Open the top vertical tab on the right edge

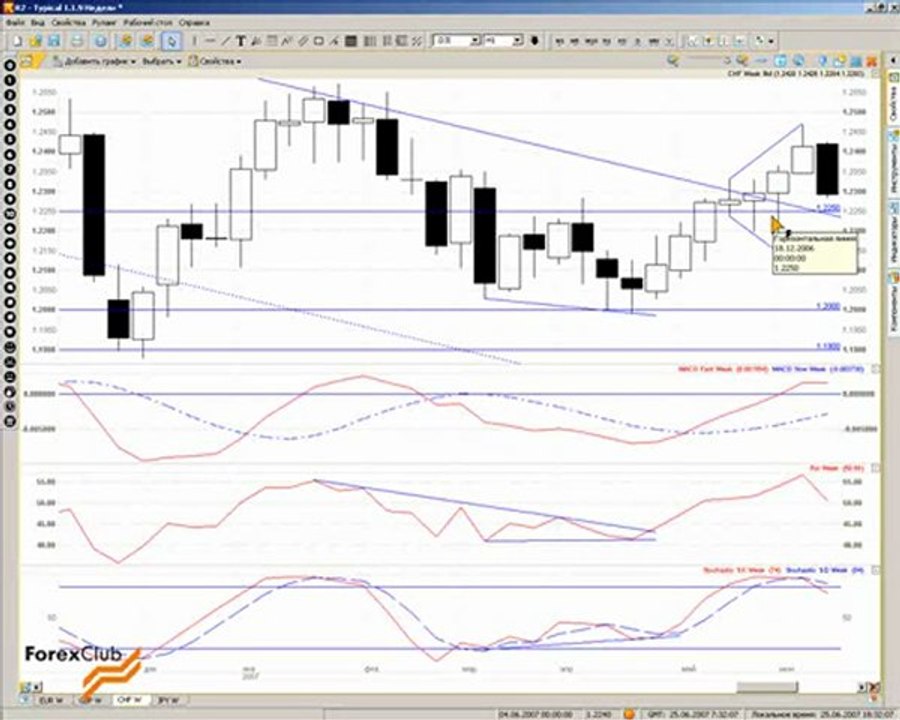[x=894, y=97]
